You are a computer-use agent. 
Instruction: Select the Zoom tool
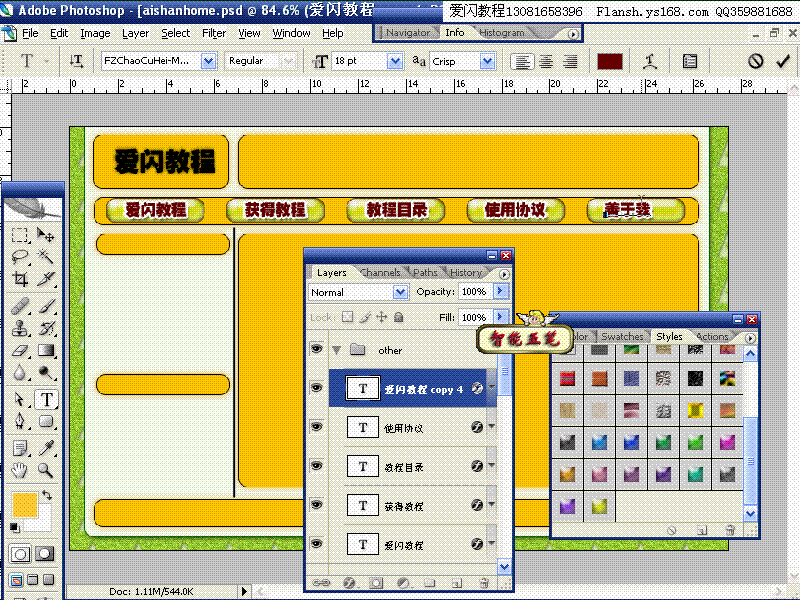coord(45,469)
